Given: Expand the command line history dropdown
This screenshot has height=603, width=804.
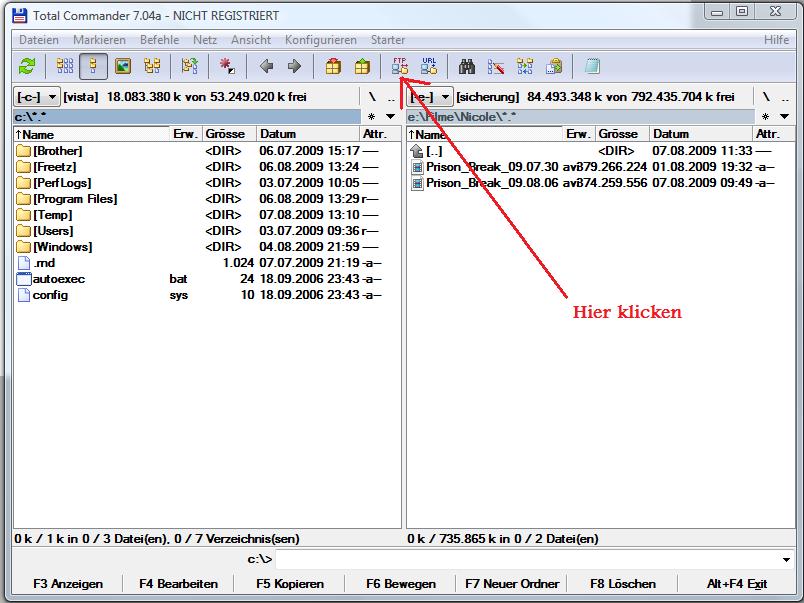Looking at the screenshot, I should [x=787, y=560].
